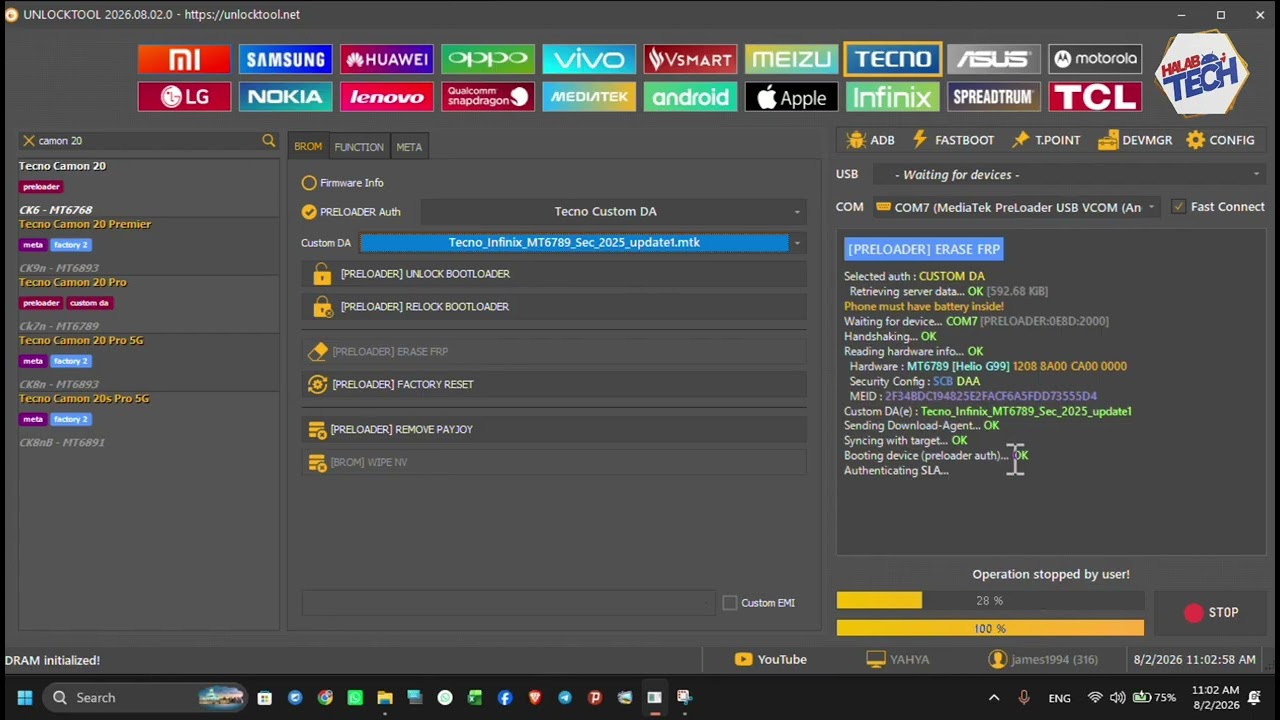Image resolution: width=1280 pixels, height=720 pixels.
Task: Select the OPPO brand tile
Action: tap(487, 60)
